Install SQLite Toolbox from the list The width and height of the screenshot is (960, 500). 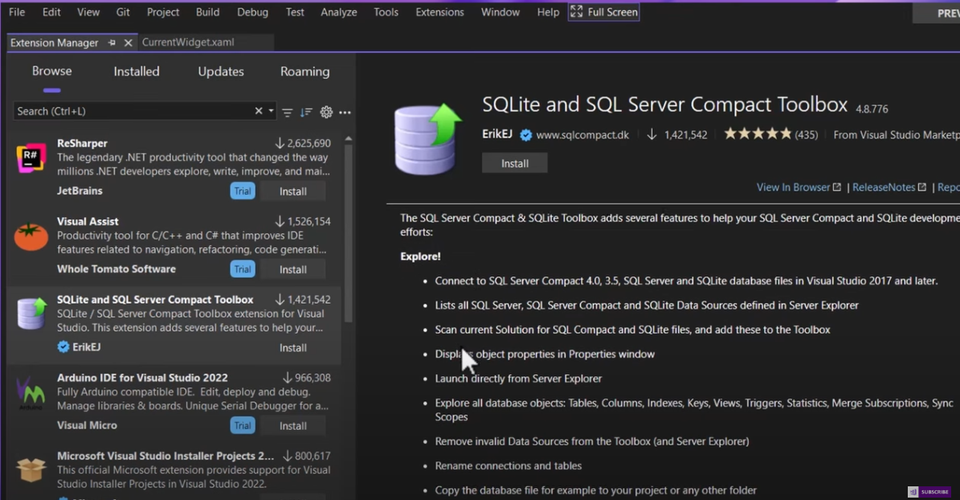point(293,348)
